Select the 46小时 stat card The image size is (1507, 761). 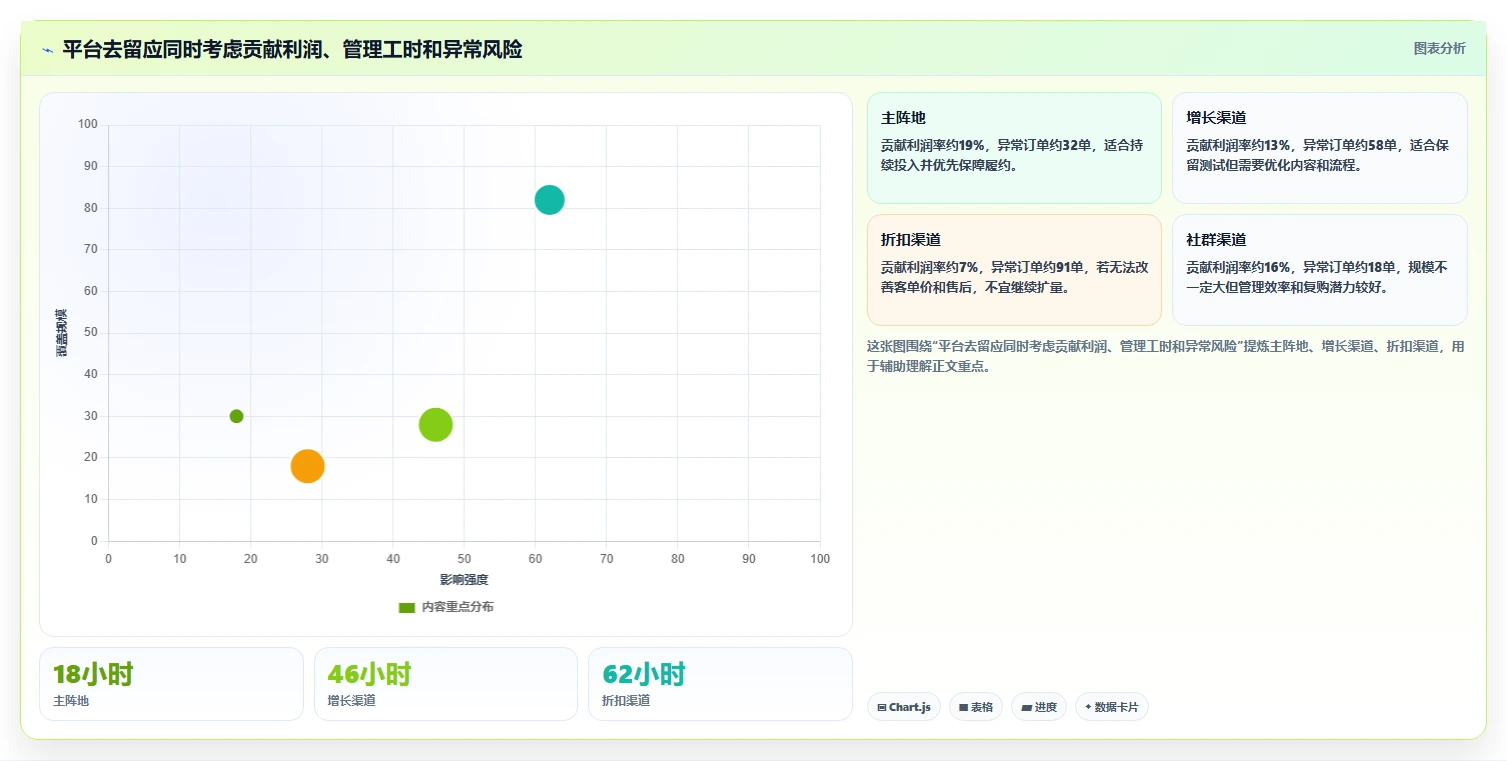(446, 684)
